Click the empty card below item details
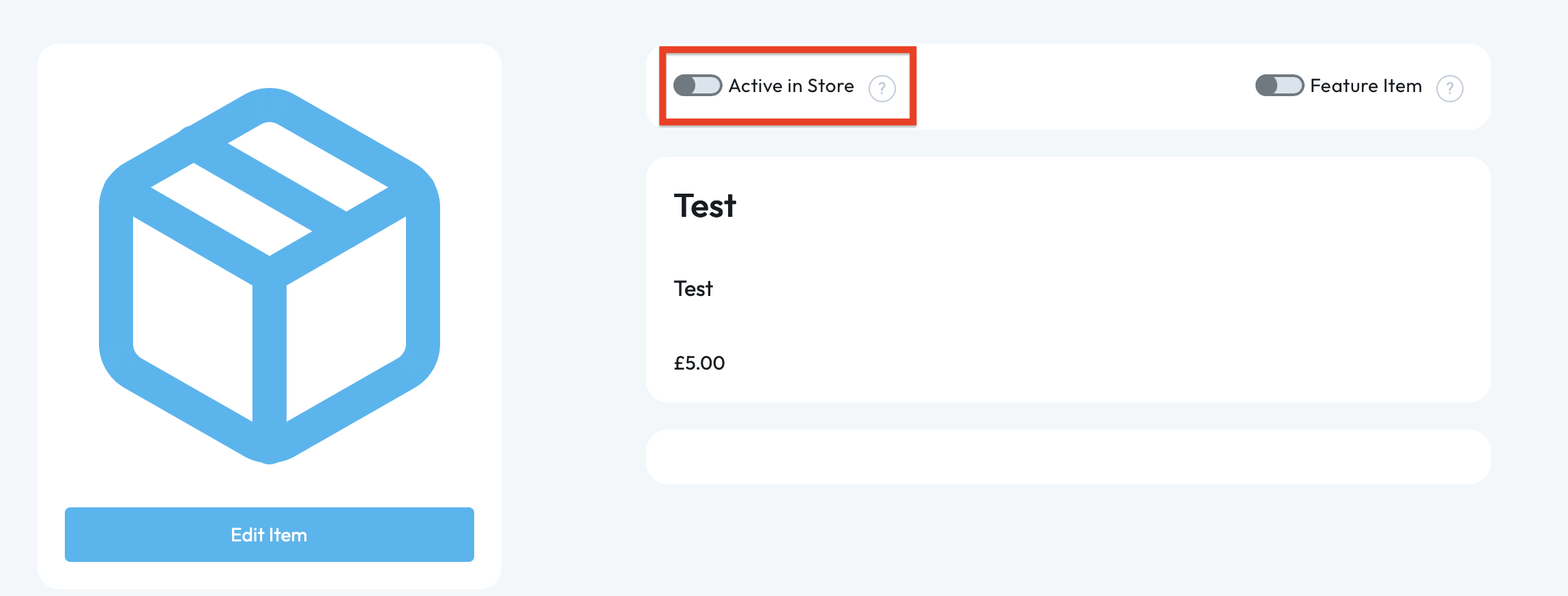This screenshot has height=596, width=1568. (1068, 457)
